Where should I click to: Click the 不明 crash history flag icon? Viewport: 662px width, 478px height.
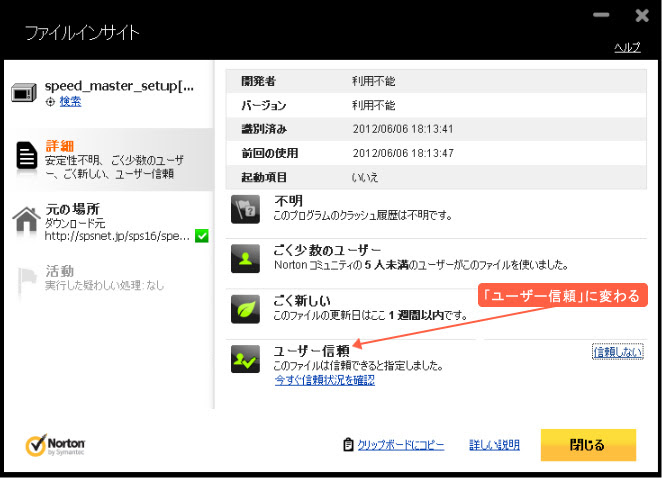pyautogui.click(x=245, y=209)
